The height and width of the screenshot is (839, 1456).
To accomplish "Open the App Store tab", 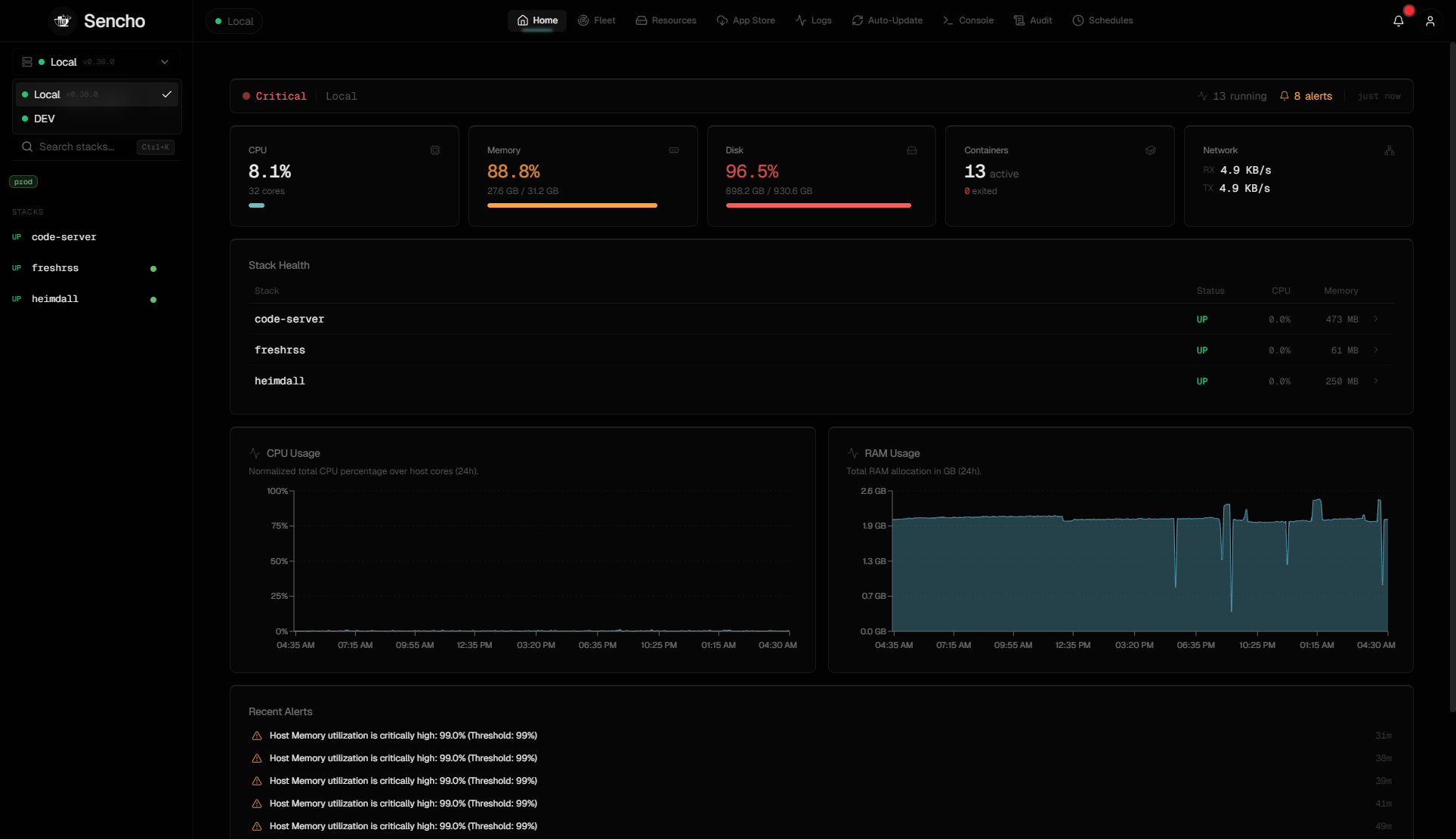I will tap(746, 20).
